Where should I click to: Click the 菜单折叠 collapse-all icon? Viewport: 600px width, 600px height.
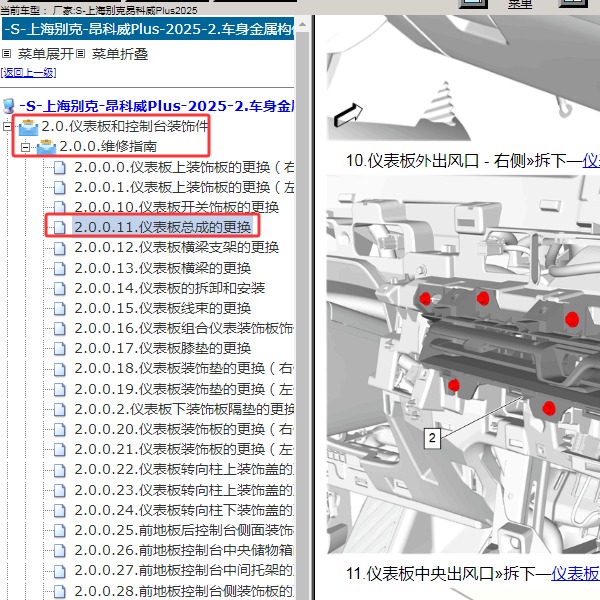point(80,54)
